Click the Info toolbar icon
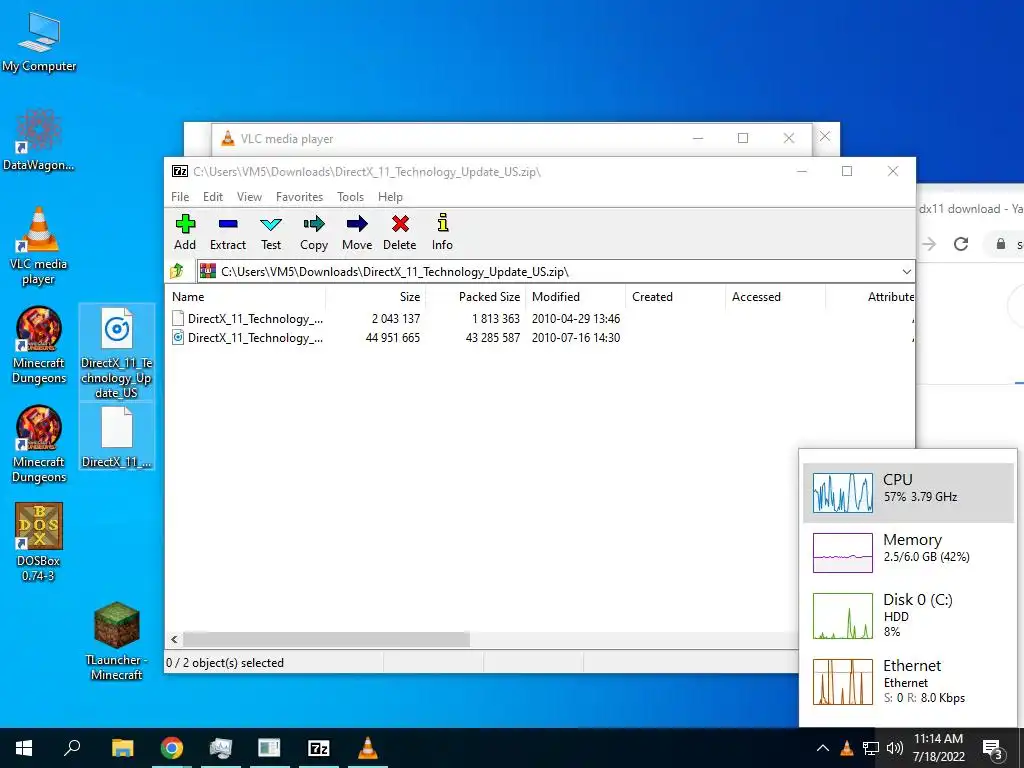 click(x=442, y=232)
